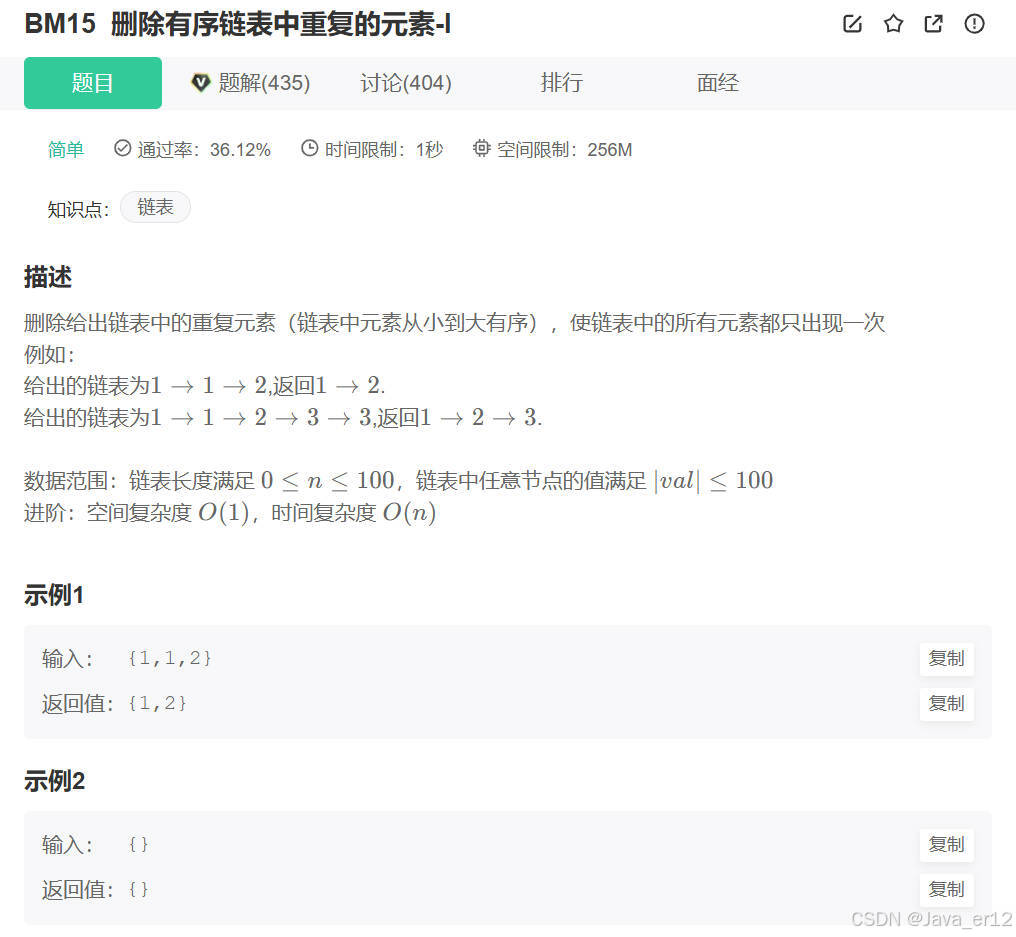Copy the input of 示例2
Image resolution: width=1016 pixels, height=937 pixels.
click(945, 845)
